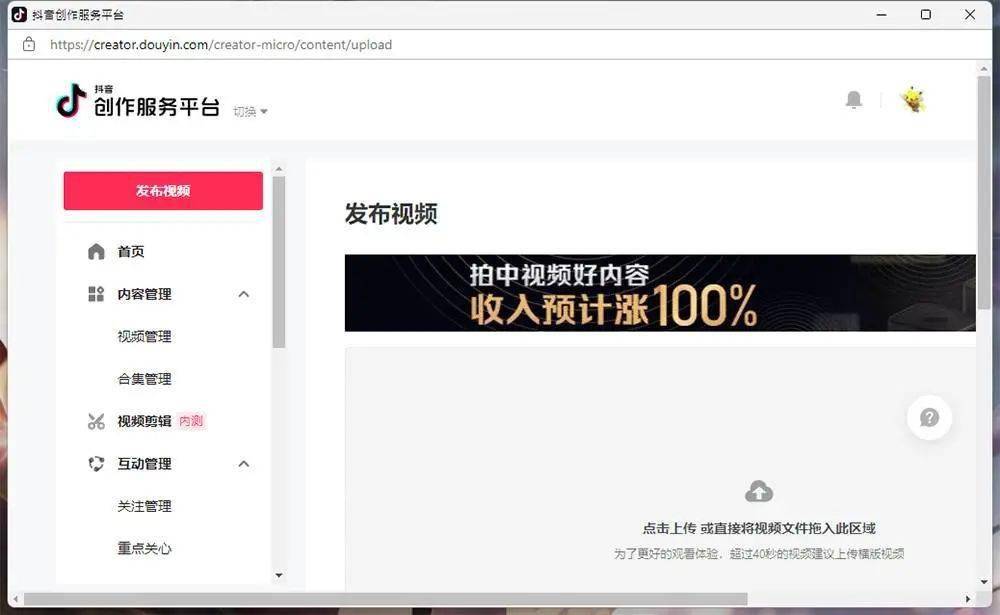The height and width of the screenshot is (615, 1000).
Task: Click the cloud upload icon
Action: (759, 491)
